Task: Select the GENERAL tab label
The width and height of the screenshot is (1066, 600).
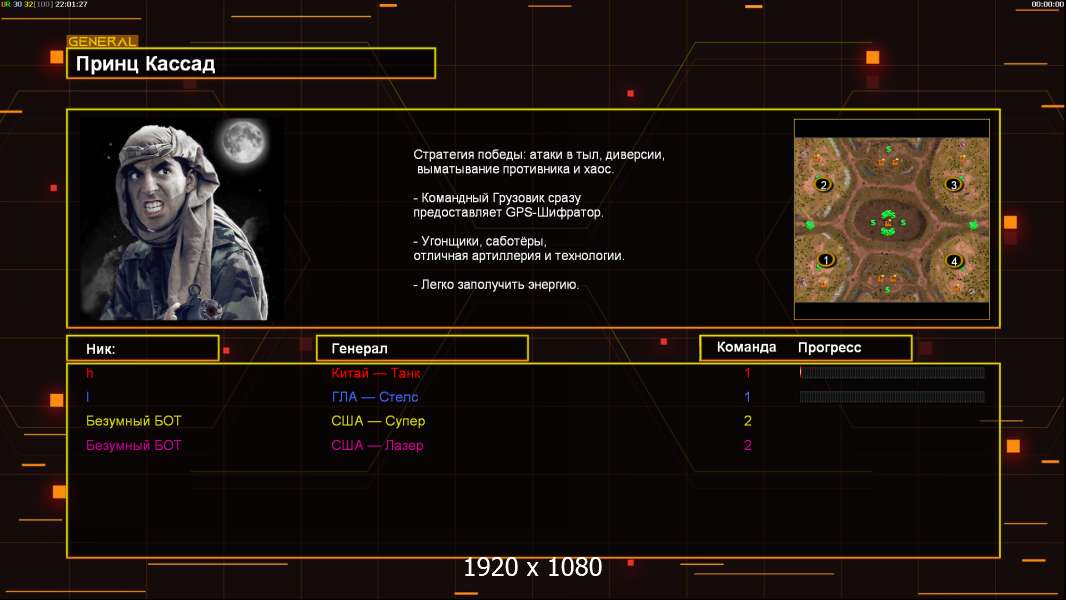Action: coord(102,42)
